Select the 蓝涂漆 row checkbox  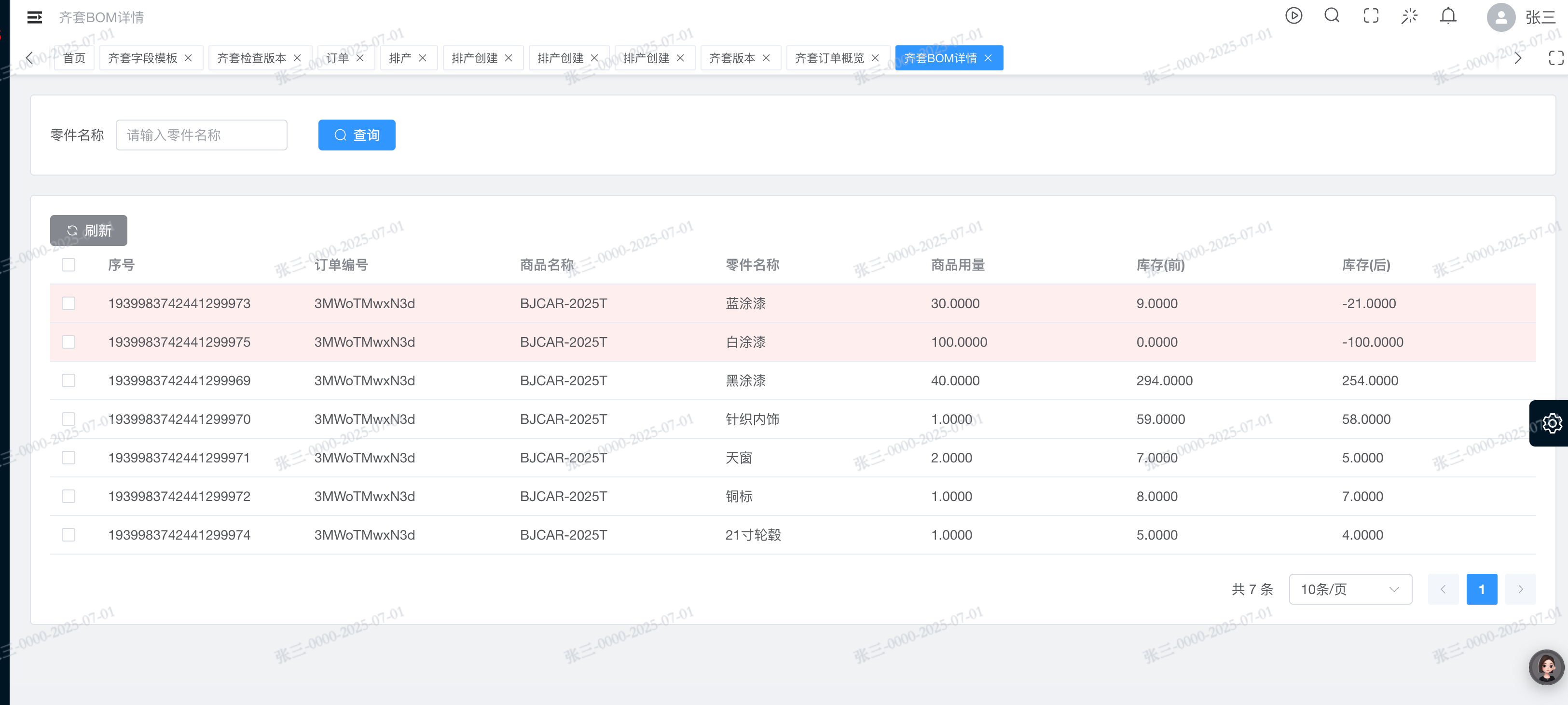pos(68,303)
